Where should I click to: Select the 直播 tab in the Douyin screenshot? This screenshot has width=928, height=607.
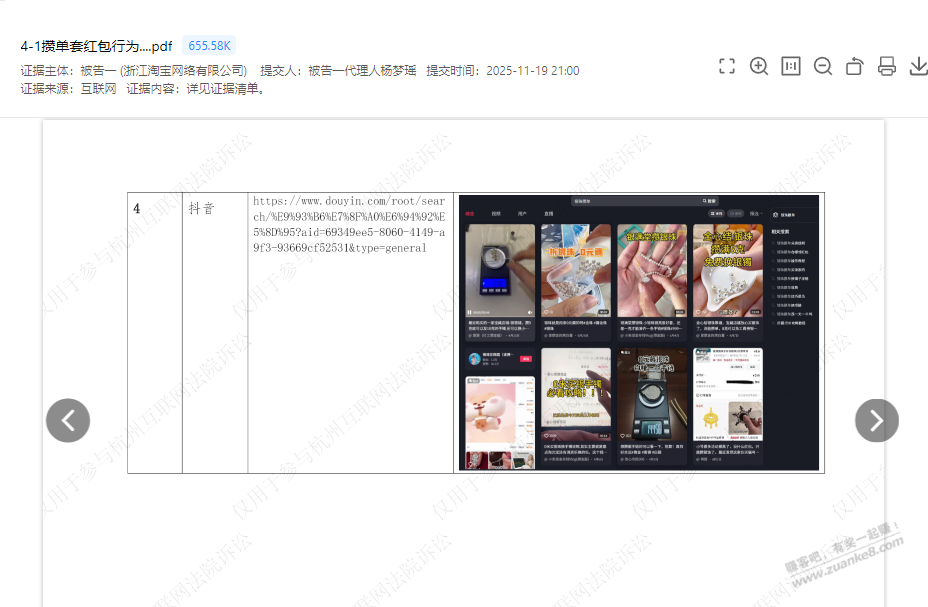pyautogui.click(x=548, y=214)
